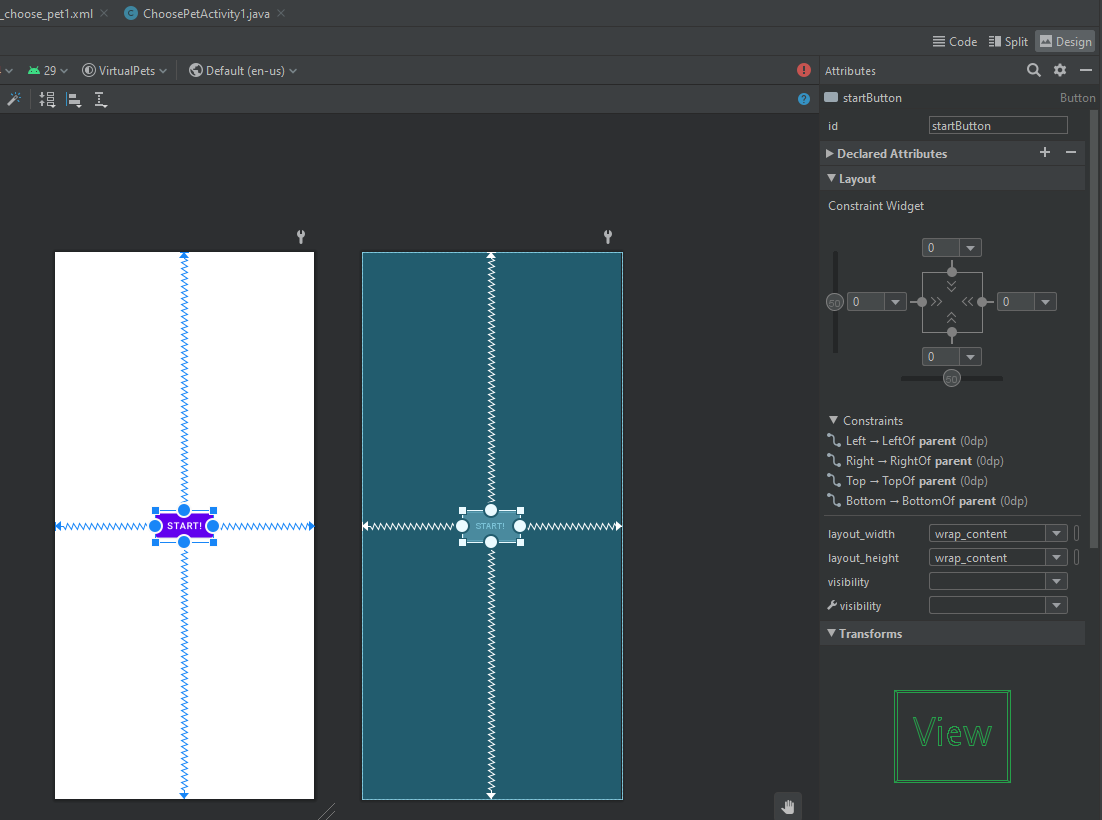Click the Infer Constraints magic wand icon

coord(14,99)
